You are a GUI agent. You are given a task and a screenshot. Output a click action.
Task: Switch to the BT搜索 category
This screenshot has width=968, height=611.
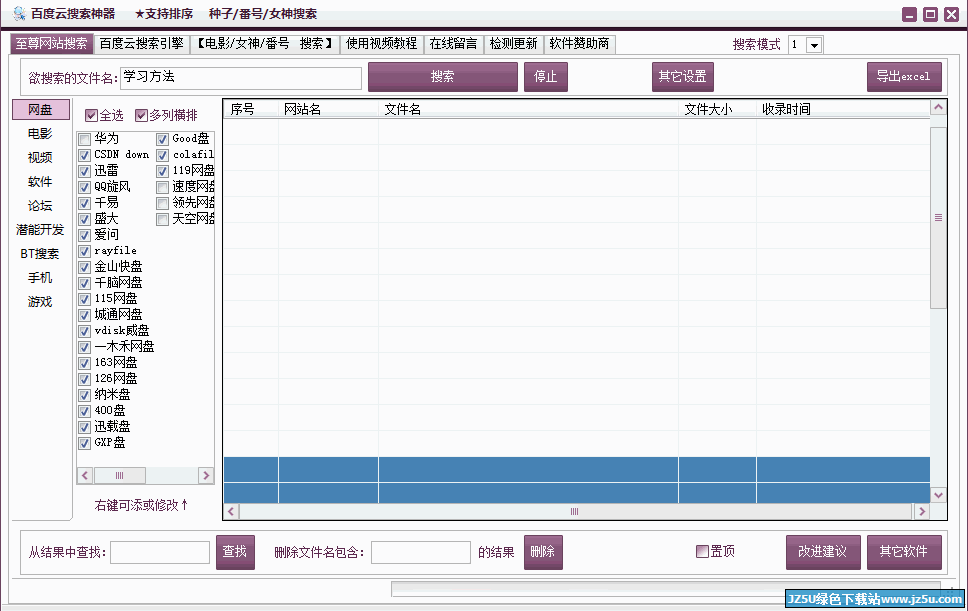click(40, 254)
